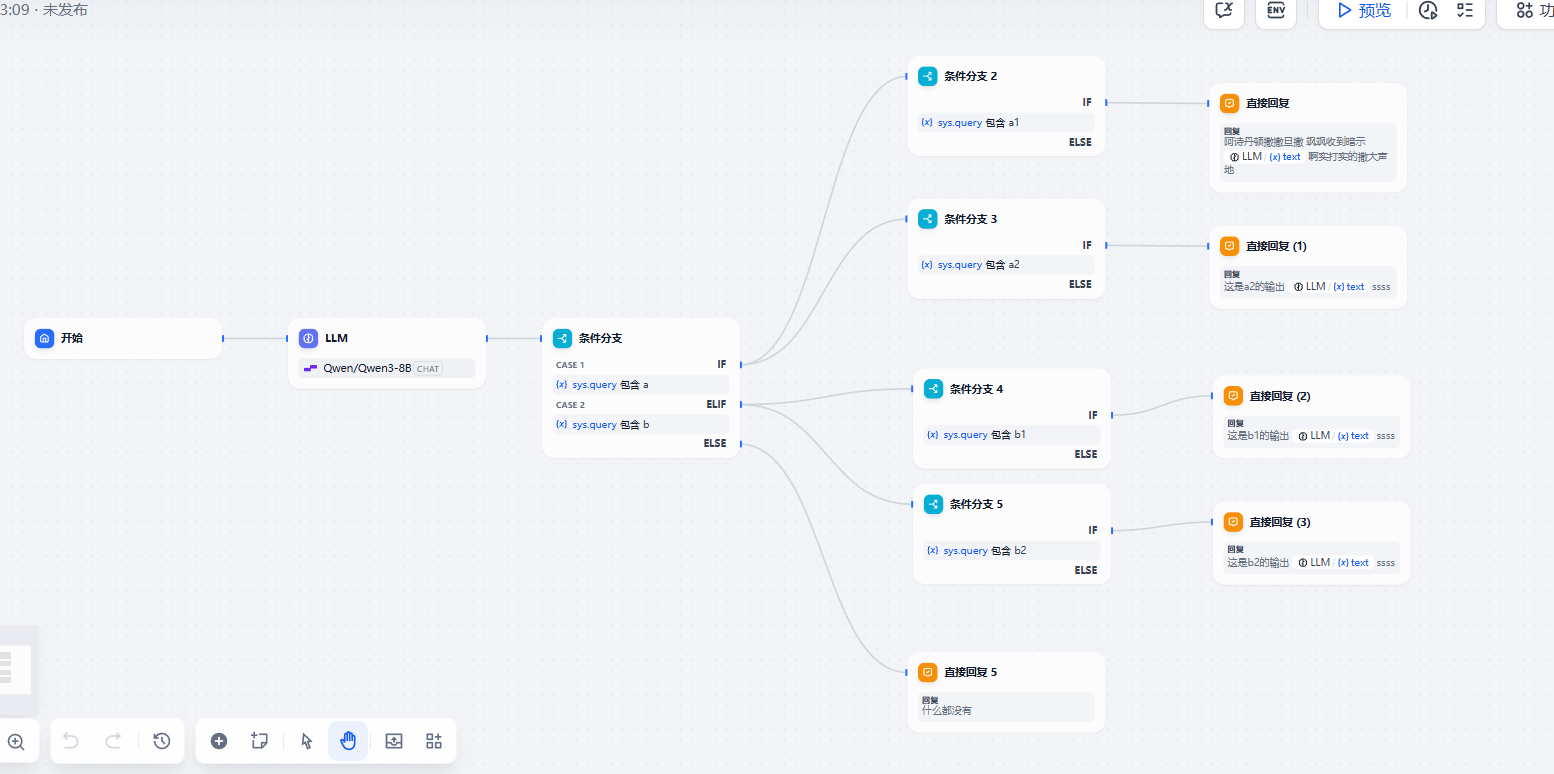The height and width of the screenshot is (774, 1554).
Task: Open the conversation variables chat icon
Action: tap(1224, 10)
